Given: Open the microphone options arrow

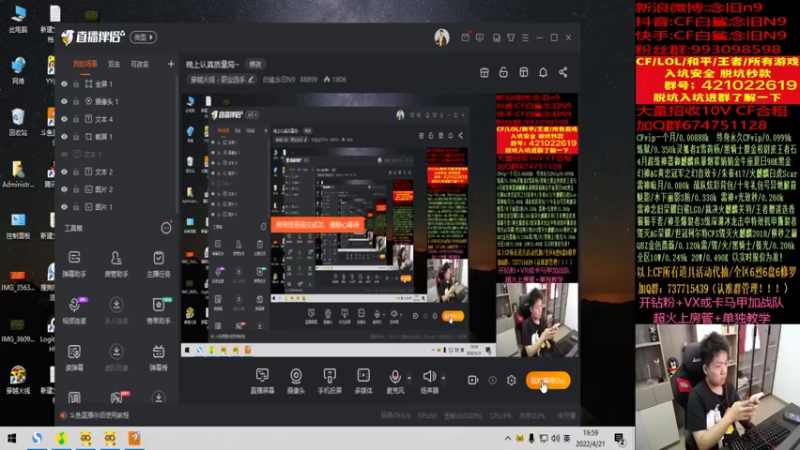Looking at the screenshot, I should point(409,378).
